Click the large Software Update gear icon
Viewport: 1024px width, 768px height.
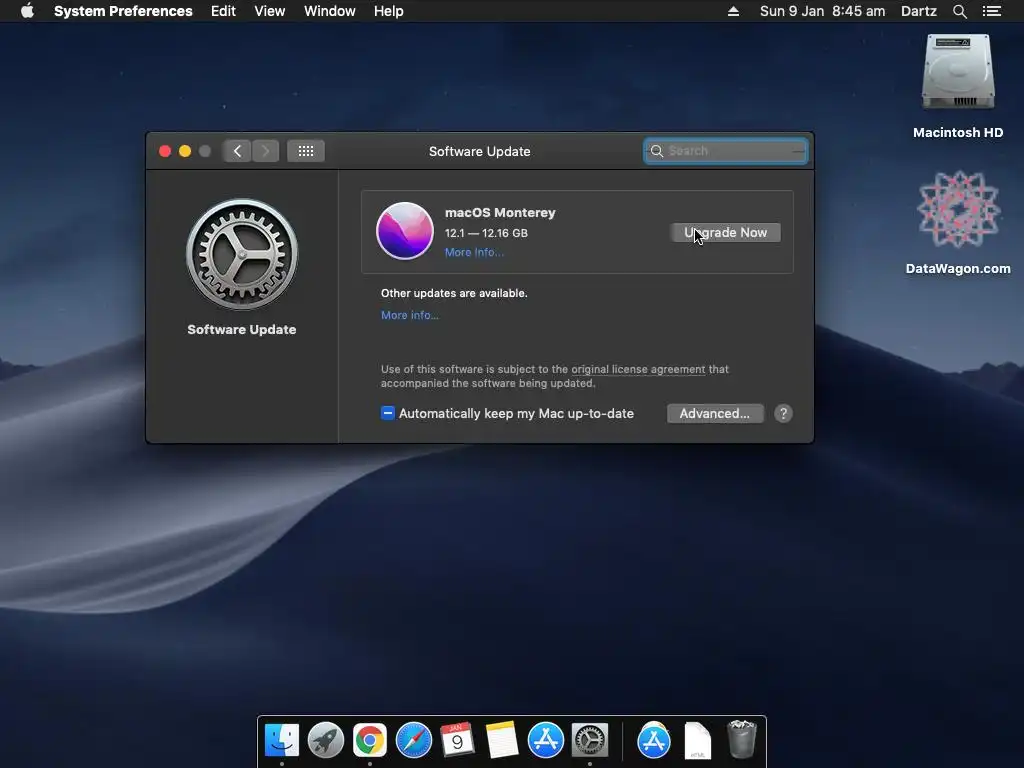242,254
